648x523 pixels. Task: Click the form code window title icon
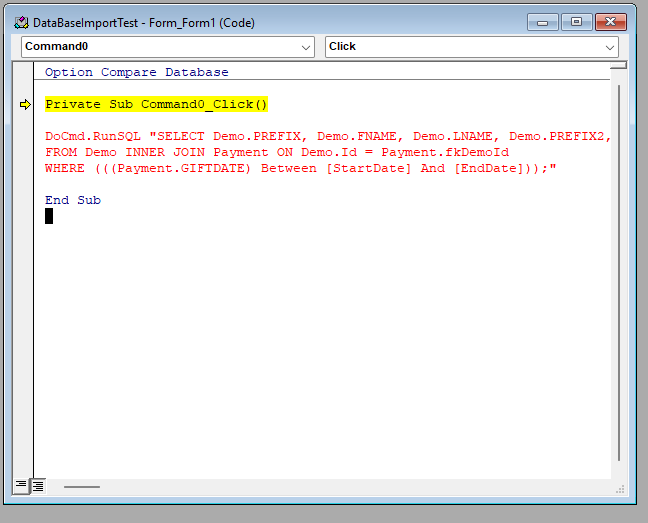21,23
